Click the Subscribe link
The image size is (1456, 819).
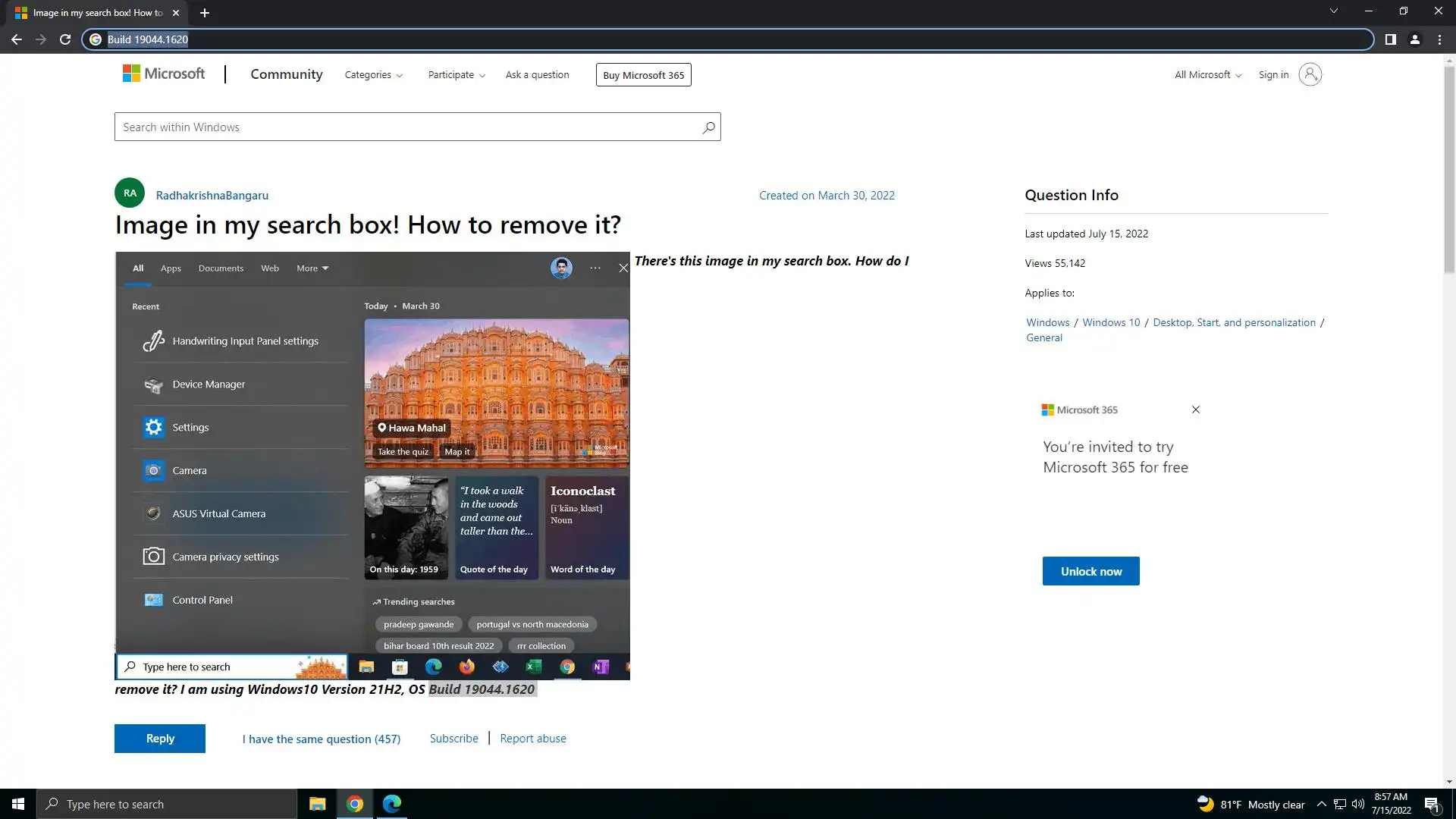453,739
